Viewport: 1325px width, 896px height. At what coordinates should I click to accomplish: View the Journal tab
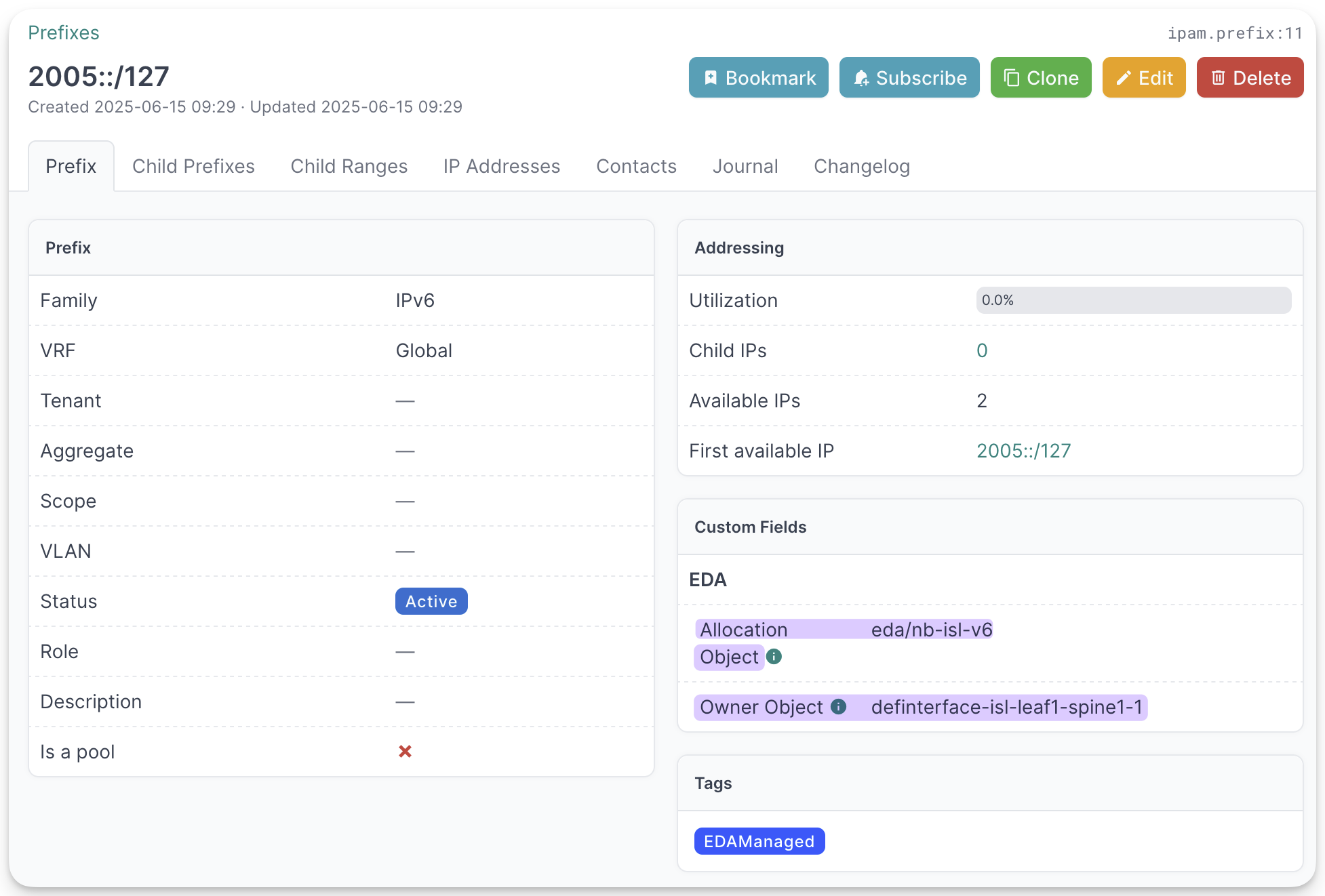pos(745,167)
